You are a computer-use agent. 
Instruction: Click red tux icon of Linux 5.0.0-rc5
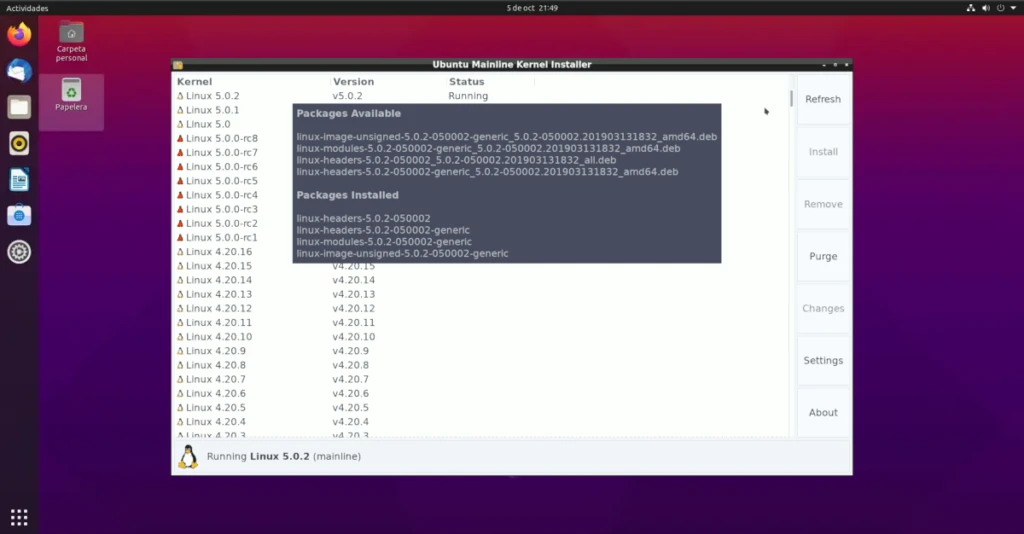180,181
